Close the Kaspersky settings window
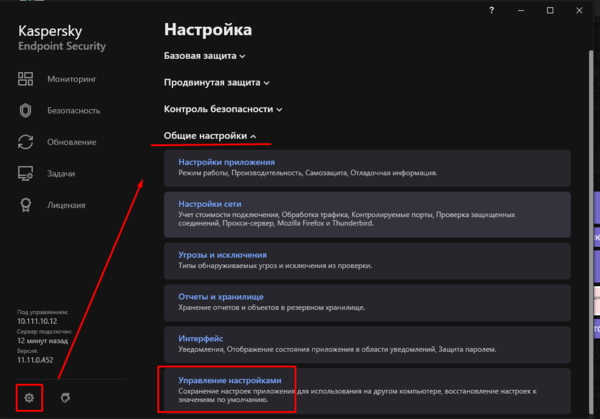Image resolution: width=600 pixels, height=419 pixels. pyautogui.click(x=580, y=10)
